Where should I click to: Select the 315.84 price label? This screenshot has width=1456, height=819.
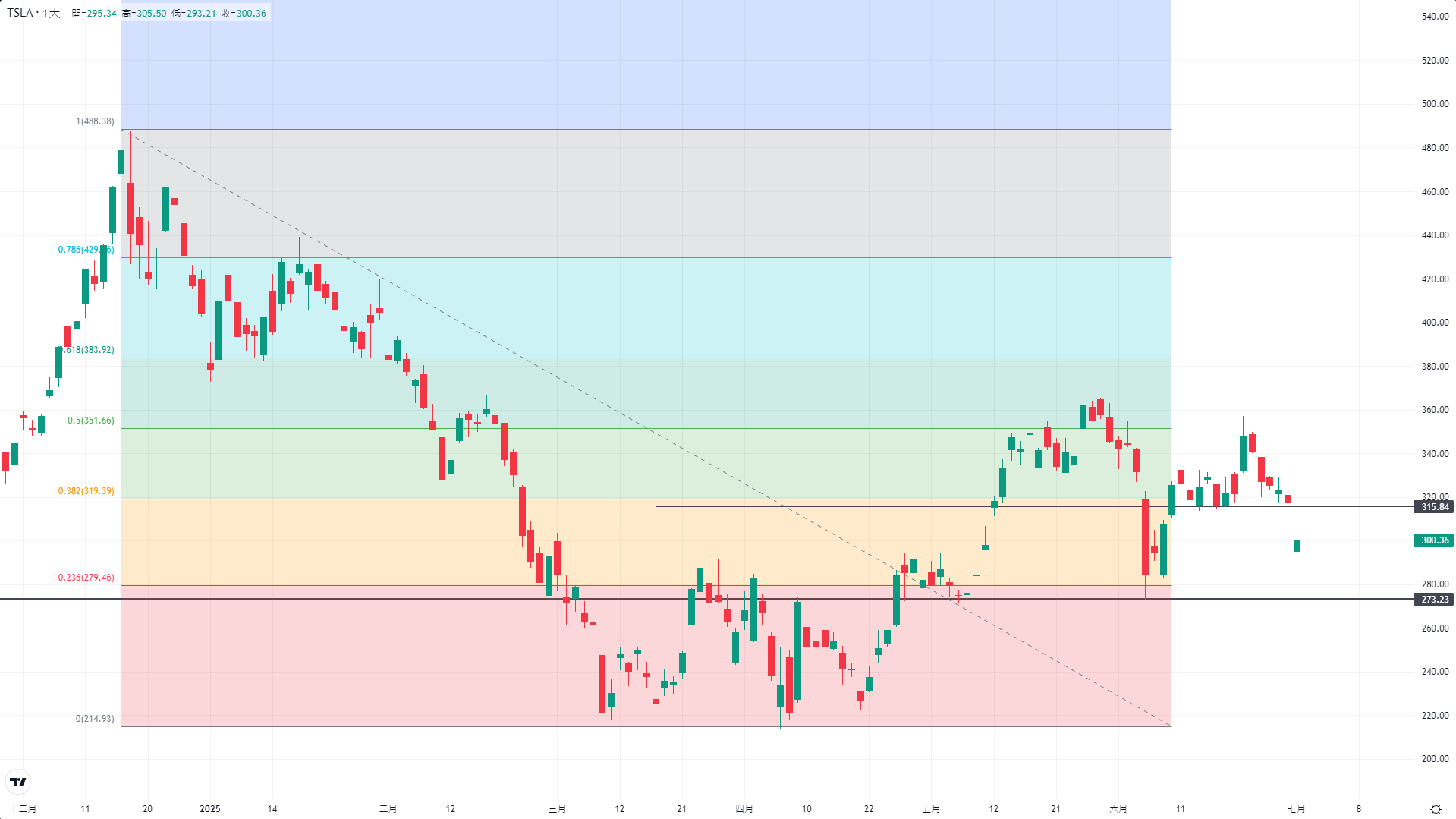pyautogui.click(x=1434, y=507)
